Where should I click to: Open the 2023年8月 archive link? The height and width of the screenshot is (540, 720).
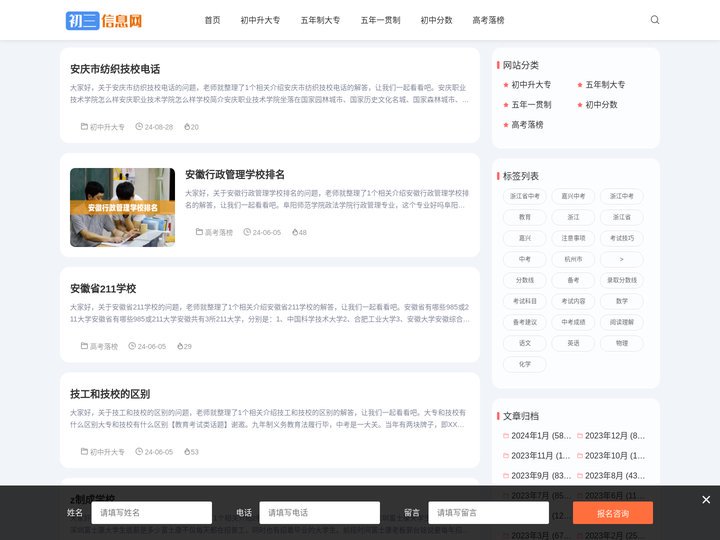click(x=615, y=476)
